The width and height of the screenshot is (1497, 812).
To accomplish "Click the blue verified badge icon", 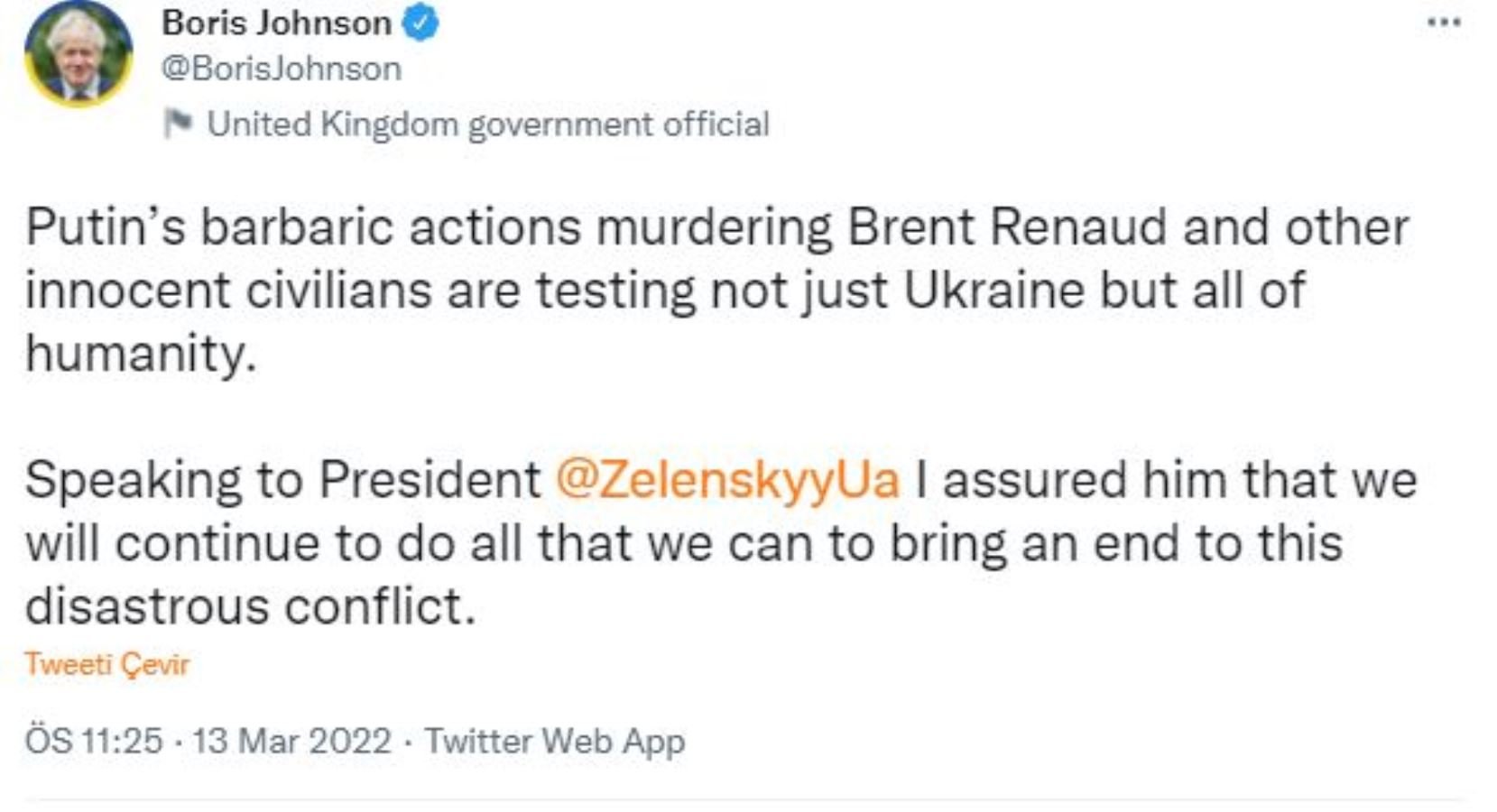I will click(420, 23).
